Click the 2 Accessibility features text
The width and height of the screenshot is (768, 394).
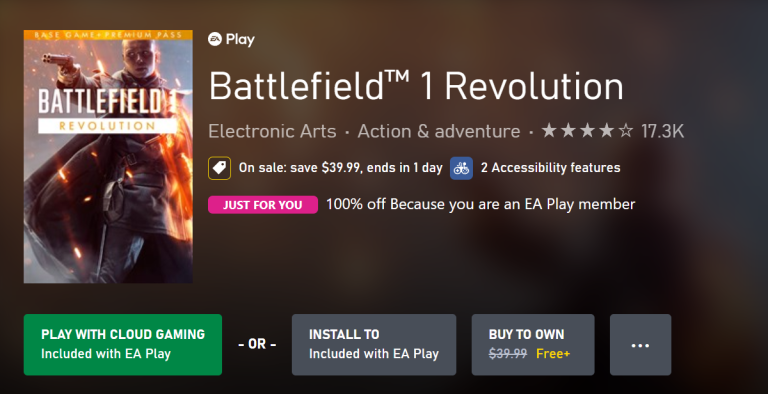point(551,168)
